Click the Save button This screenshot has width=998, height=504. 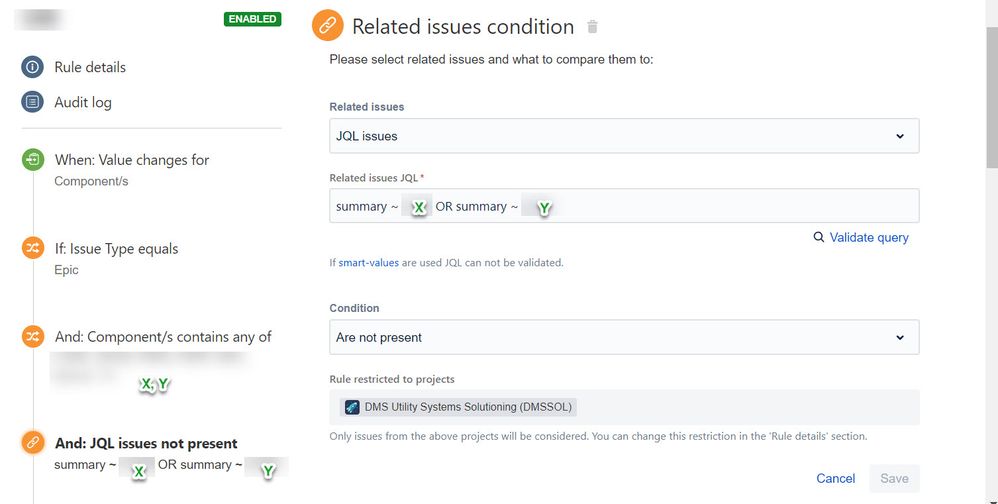(x=894, y=478)
